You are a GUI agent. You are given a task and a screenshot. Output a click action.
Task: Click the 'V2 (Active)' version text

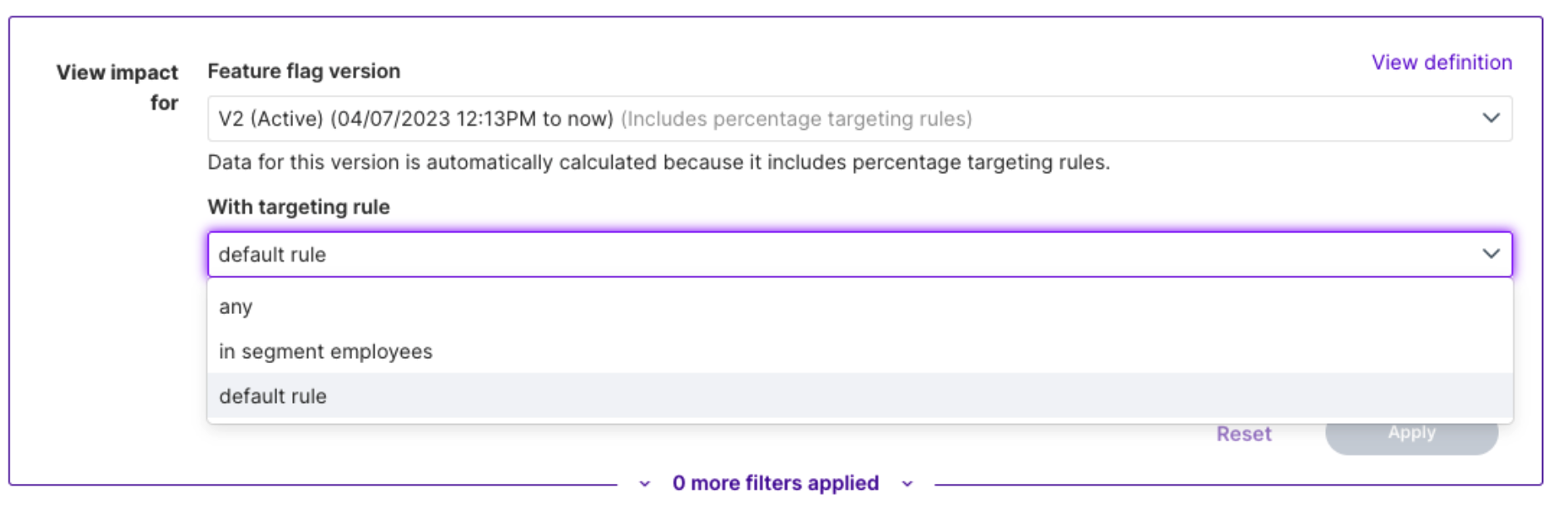click(x=270, y=119)
